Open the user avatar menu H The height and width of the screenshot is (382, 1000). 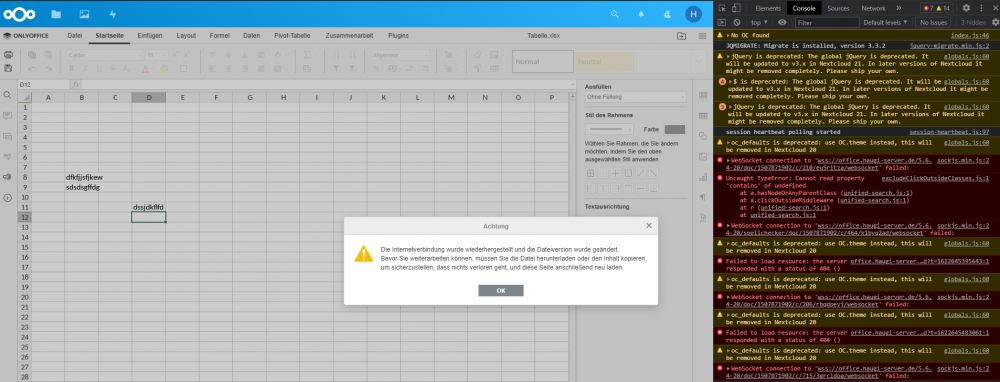click(693, 13)
